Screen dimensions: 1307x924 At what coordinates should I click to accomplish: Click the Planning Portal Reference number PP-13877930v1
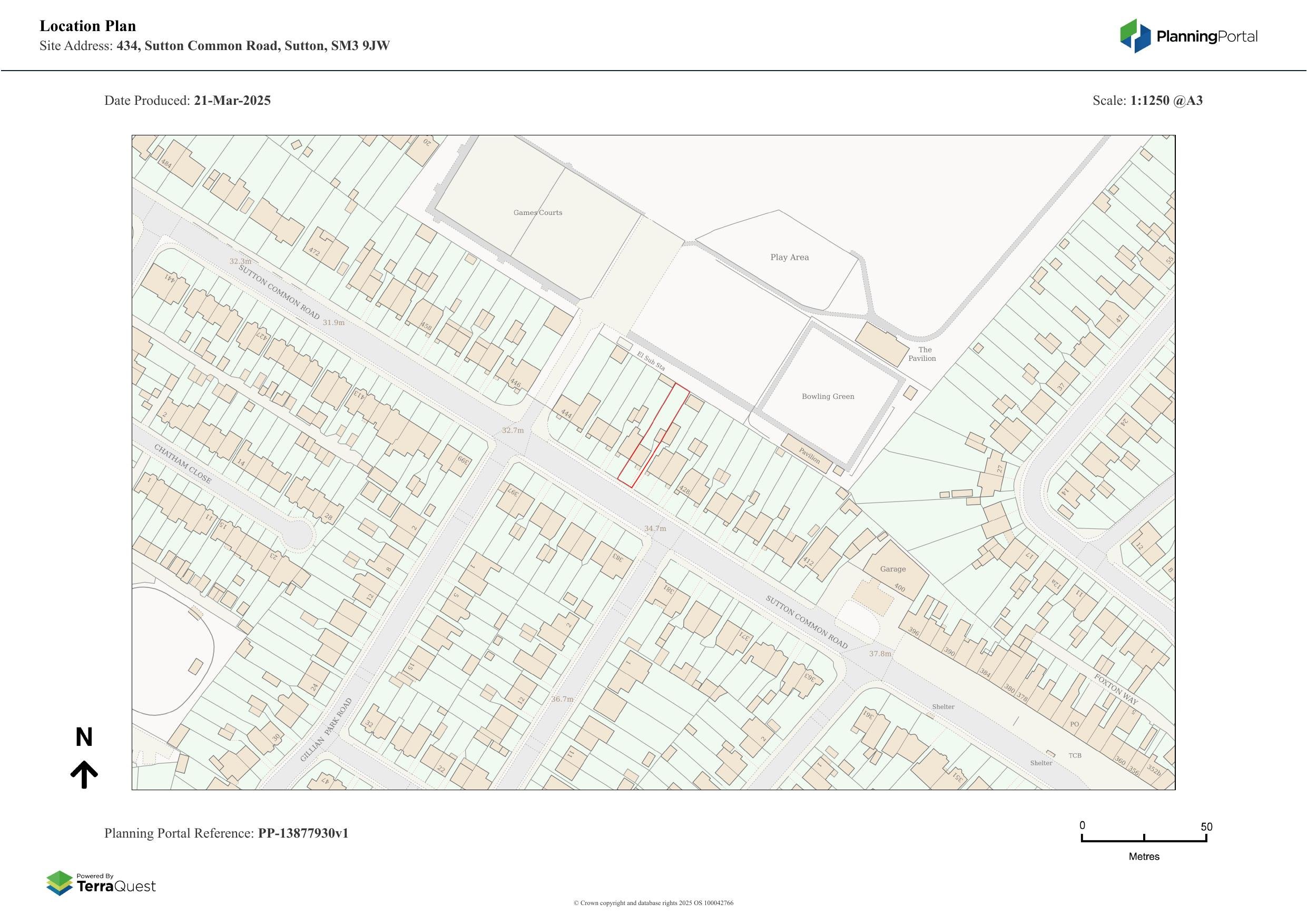click(x=303, y=833)
